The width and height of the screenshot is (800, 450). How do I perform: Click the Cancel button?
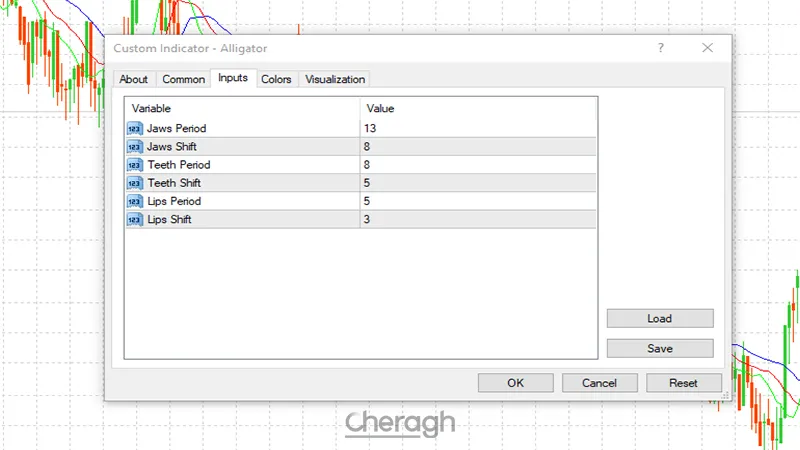point(599,383)
